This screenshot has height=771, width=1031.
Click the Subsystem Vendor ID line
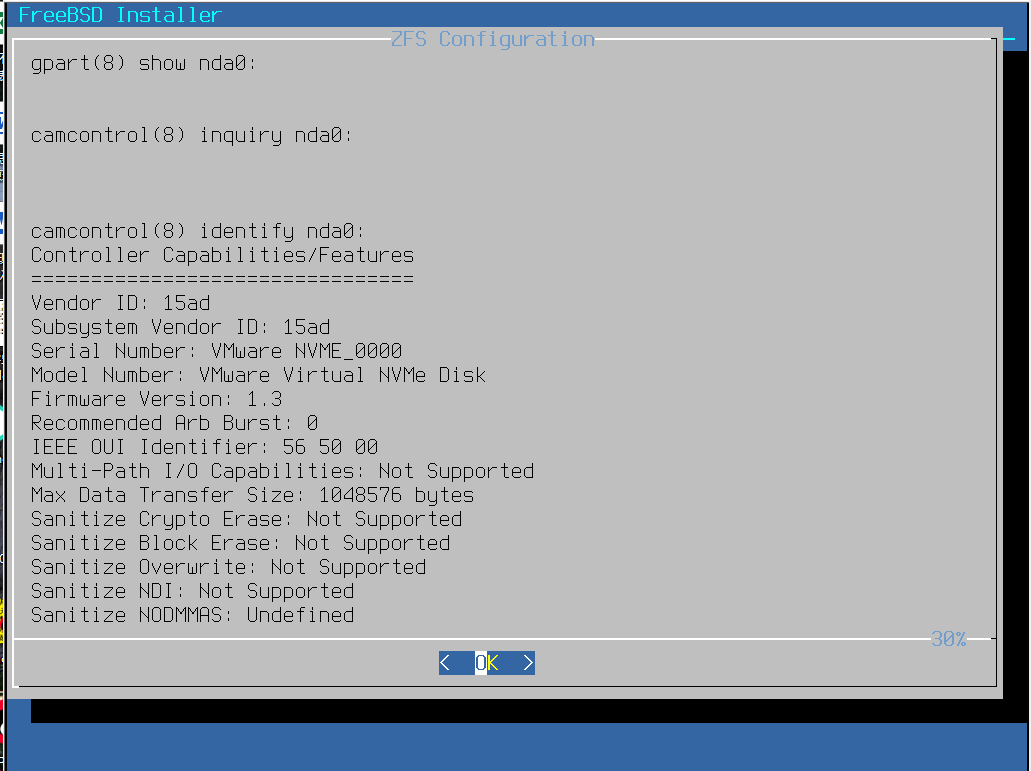[x=180, y=327]
